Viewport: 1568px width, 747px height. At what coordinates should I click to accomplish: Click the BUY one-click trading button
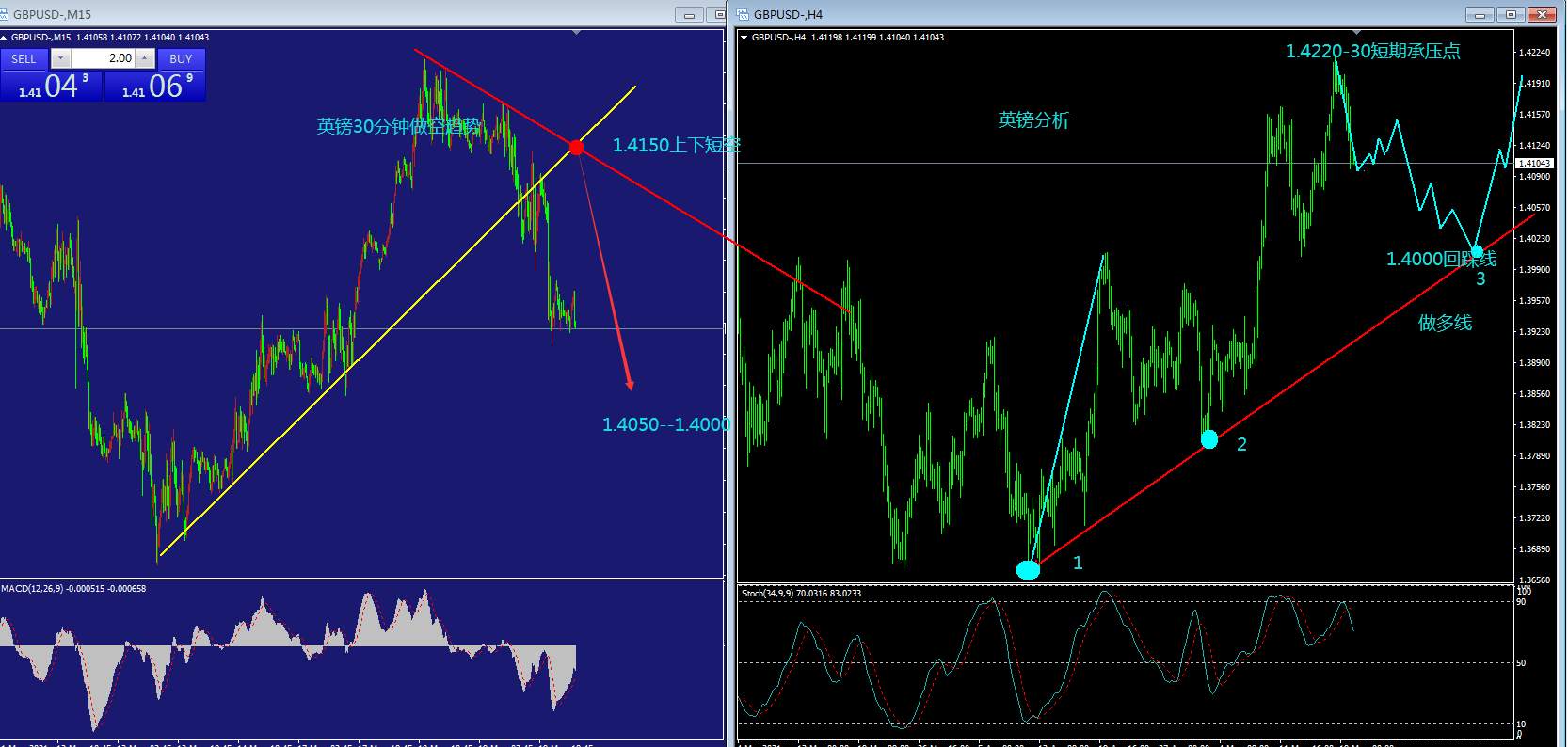point(181,58)
